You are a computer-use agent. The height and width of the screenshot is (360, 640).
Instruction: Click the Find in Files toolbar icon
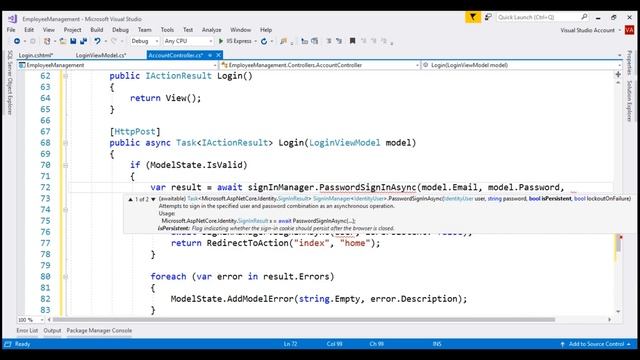pos(283,41)
